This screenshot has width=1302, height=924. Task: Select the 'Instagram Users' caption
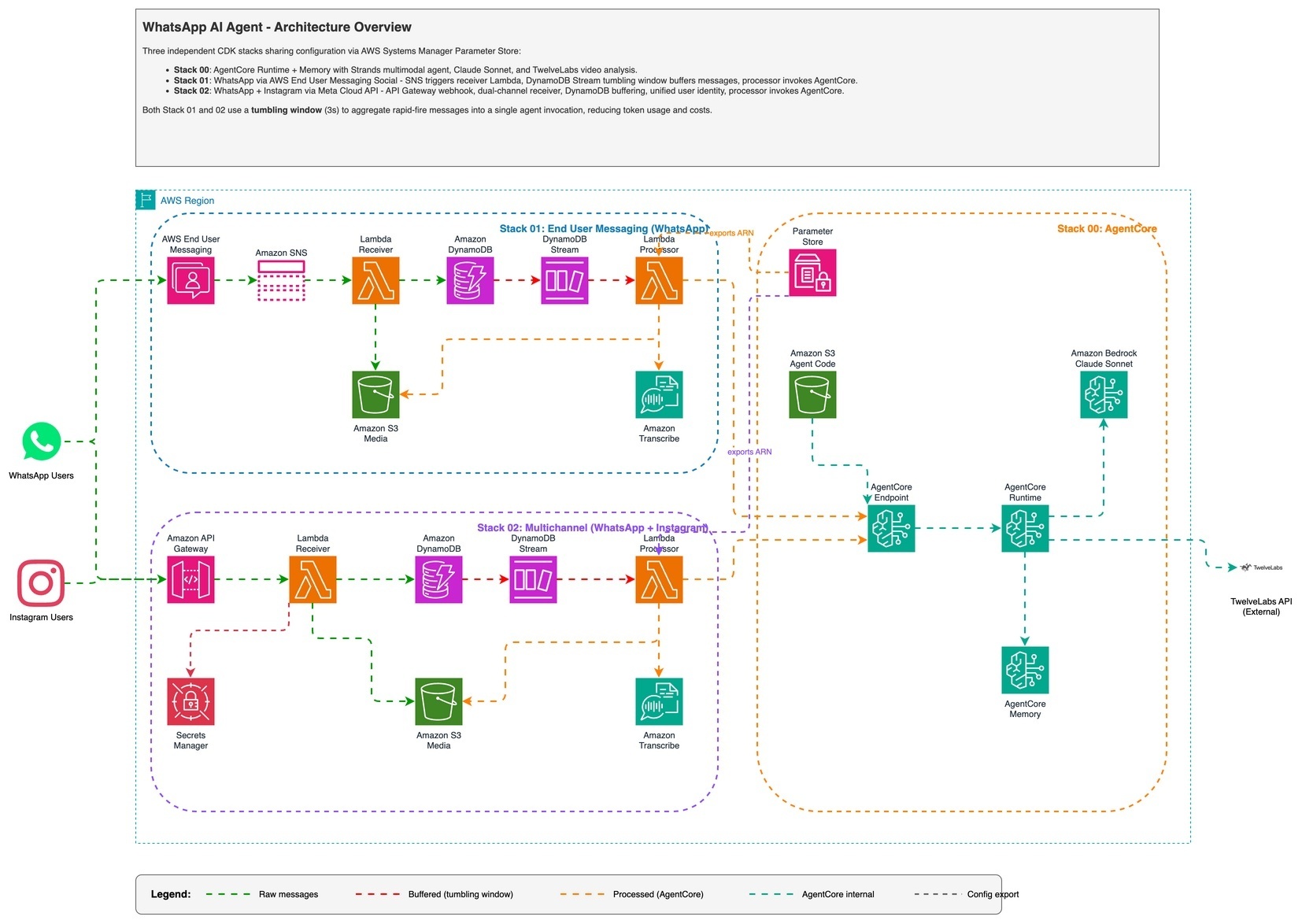tap(41, 617)
